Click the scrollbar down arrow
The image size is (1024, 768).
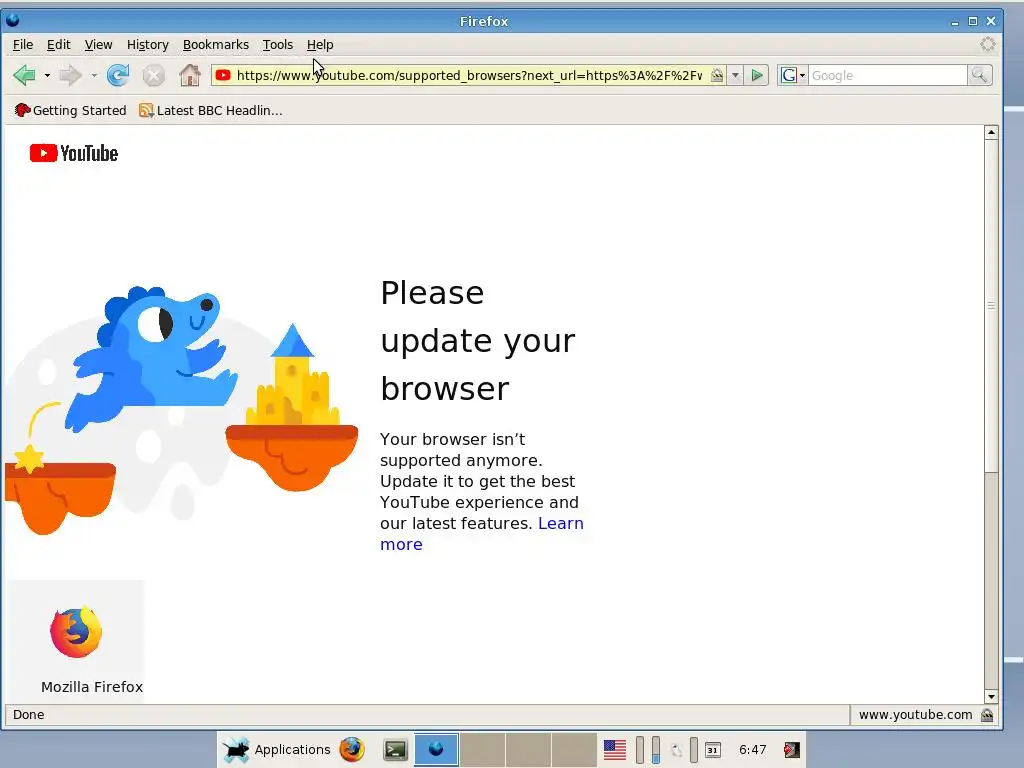click(991, 696)
